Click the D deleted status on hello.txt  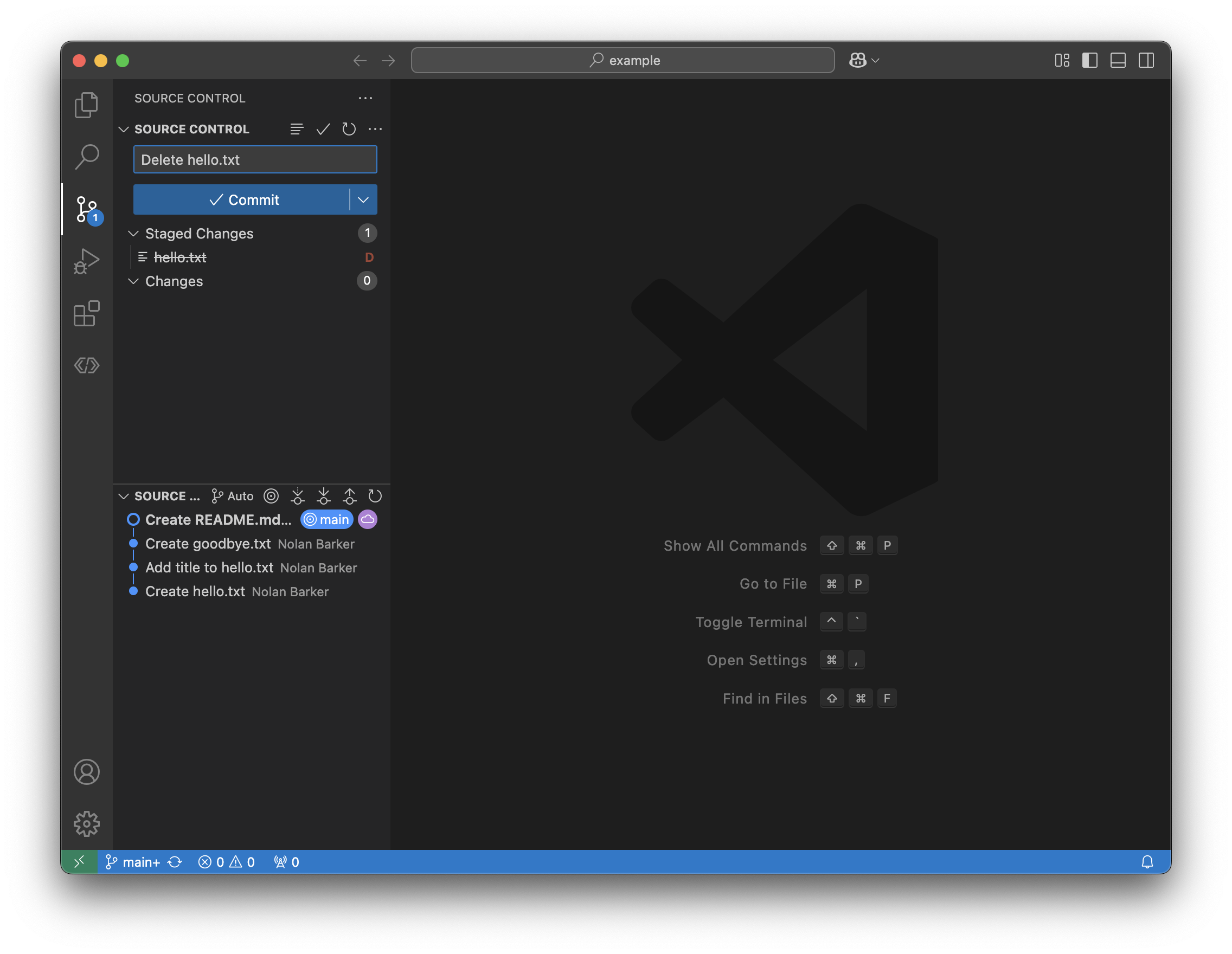tap(369, 257)
